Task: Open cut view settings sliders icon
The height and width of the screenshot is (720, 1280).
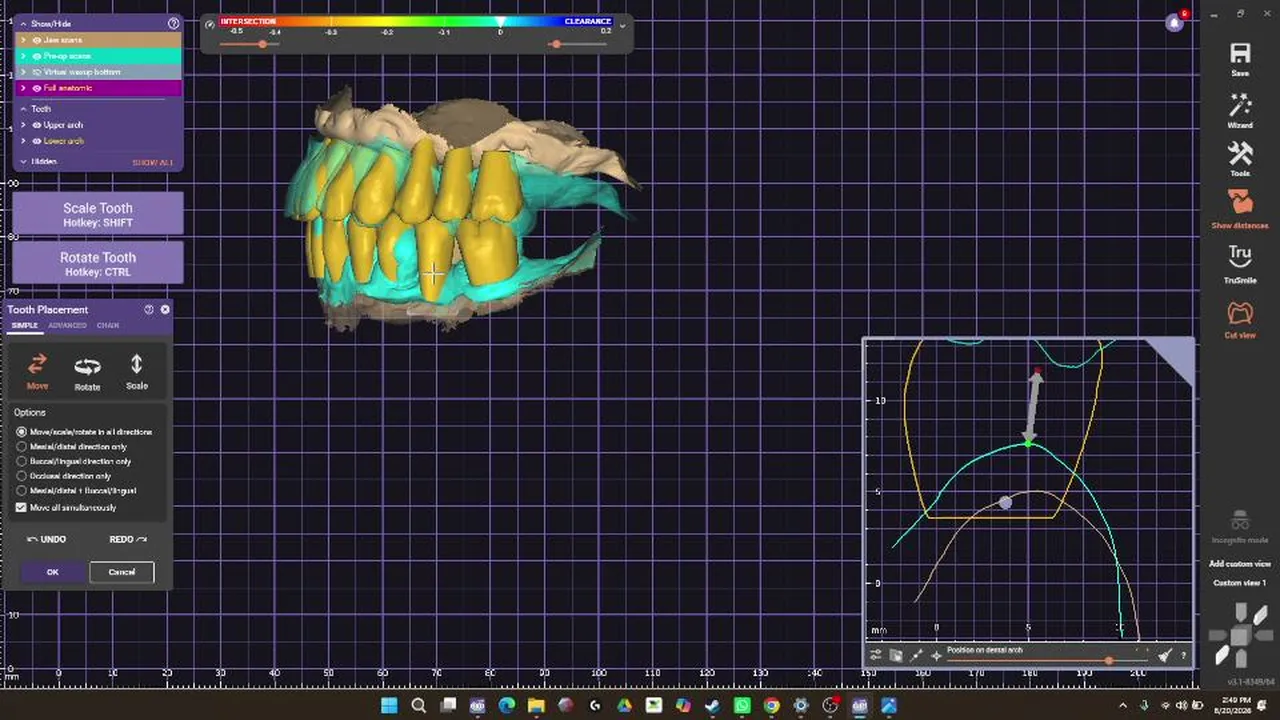Action: pyautogui.click(x=876, y=655)
